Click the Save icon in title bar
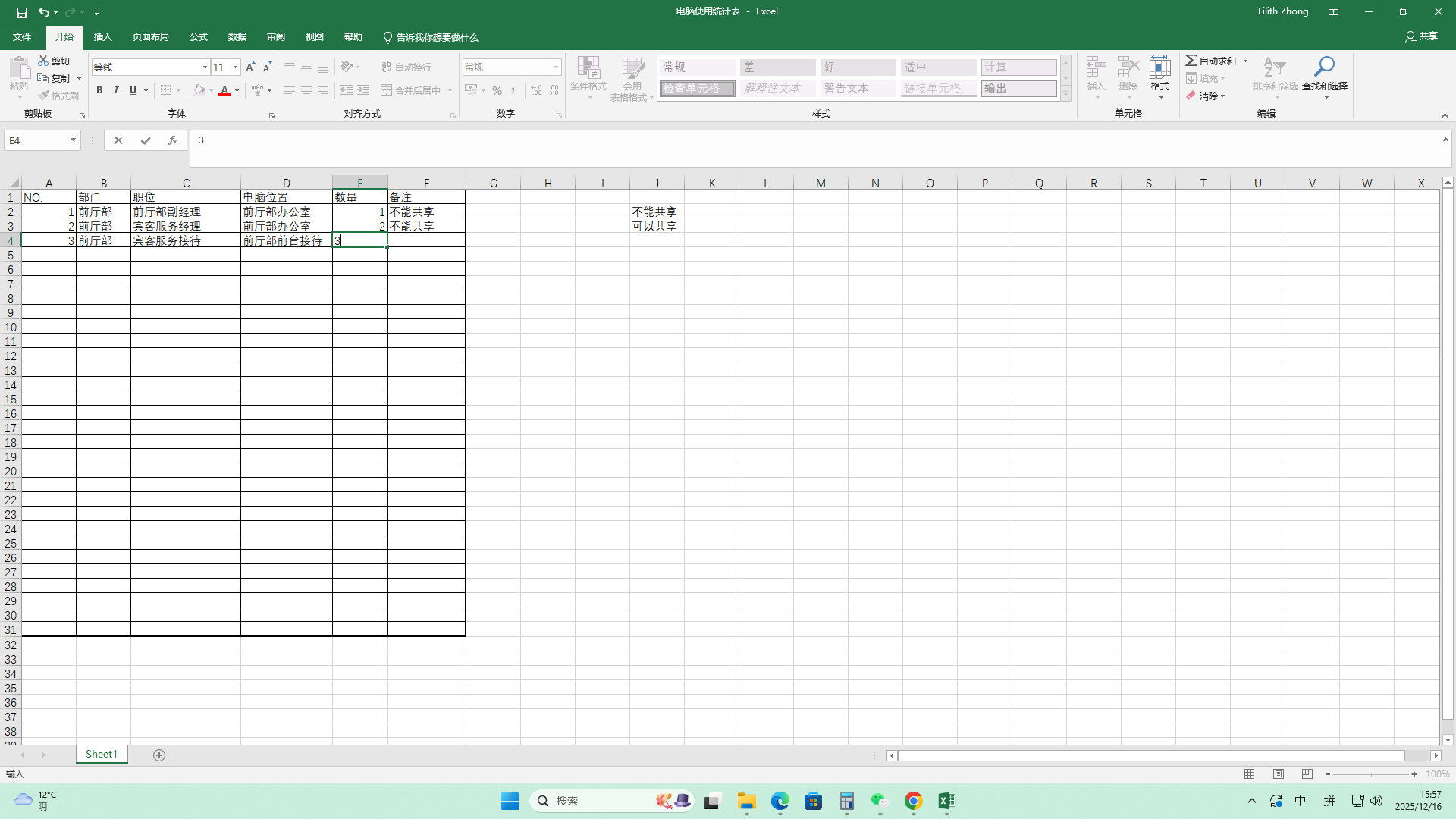The image size is (1456, 819). pos(22,12)
